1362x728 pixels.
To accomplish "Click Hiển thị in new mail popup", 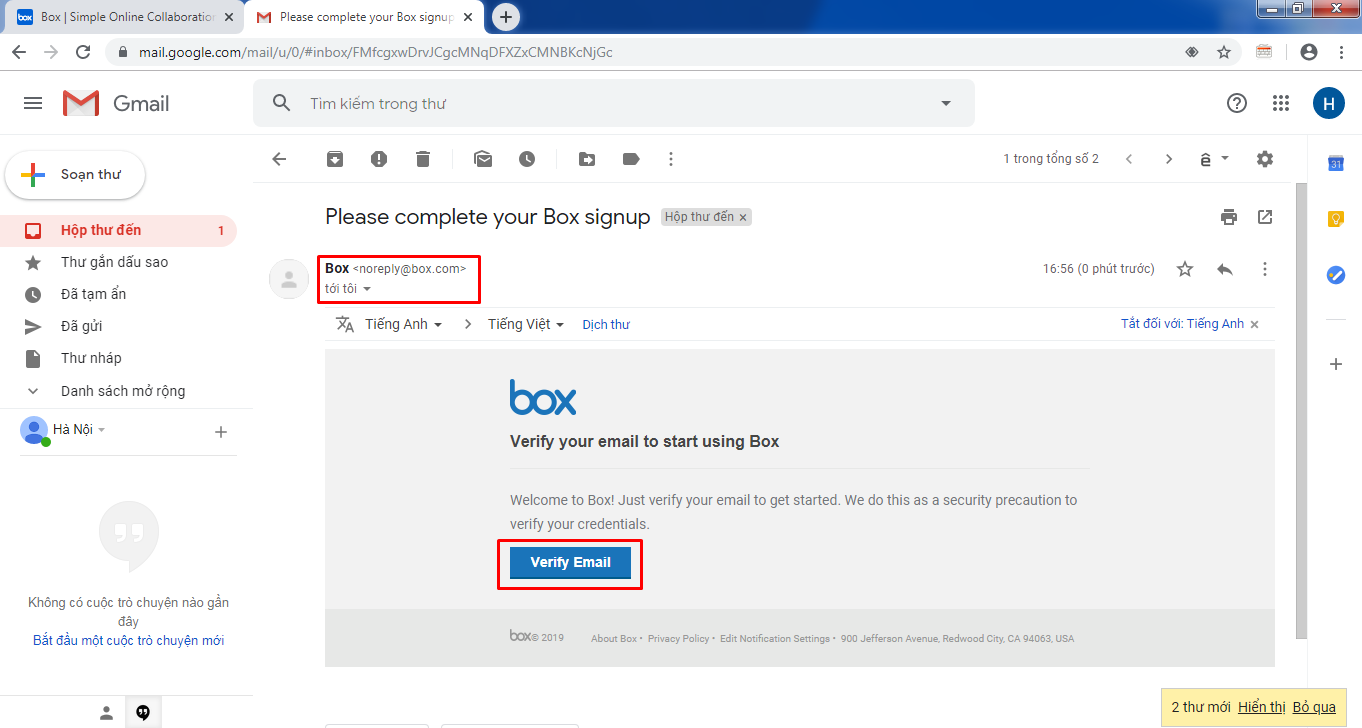I will pos(1261,707).
